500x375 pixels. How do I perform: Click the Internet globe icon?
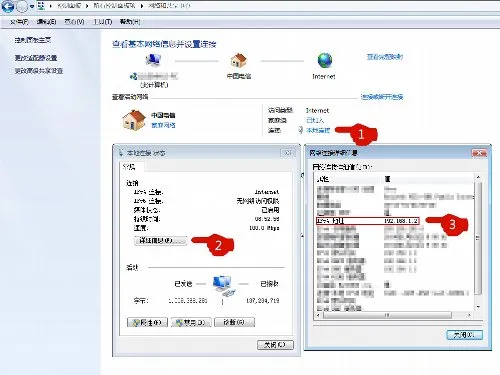click(324, 61)
